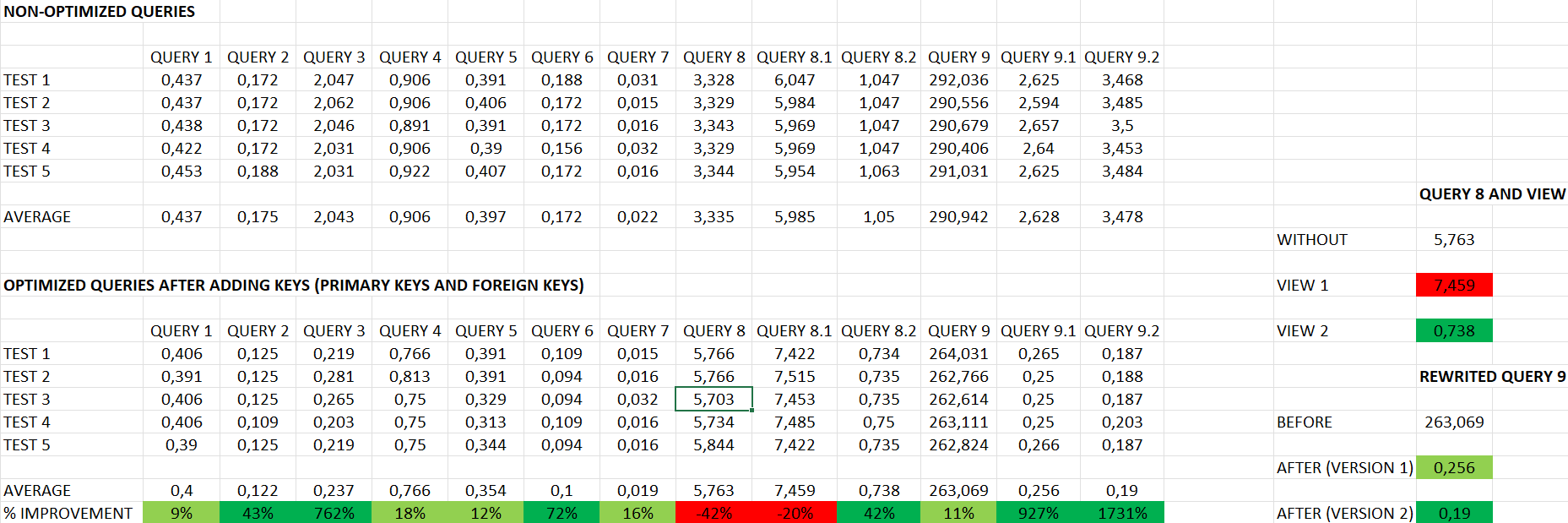Click the OPTIMIZED QUERIES AFTER ADDING KEYS heading
The height and width of the screenshot is (523, 1568).
pyautogui.click(x=293, y=286)
